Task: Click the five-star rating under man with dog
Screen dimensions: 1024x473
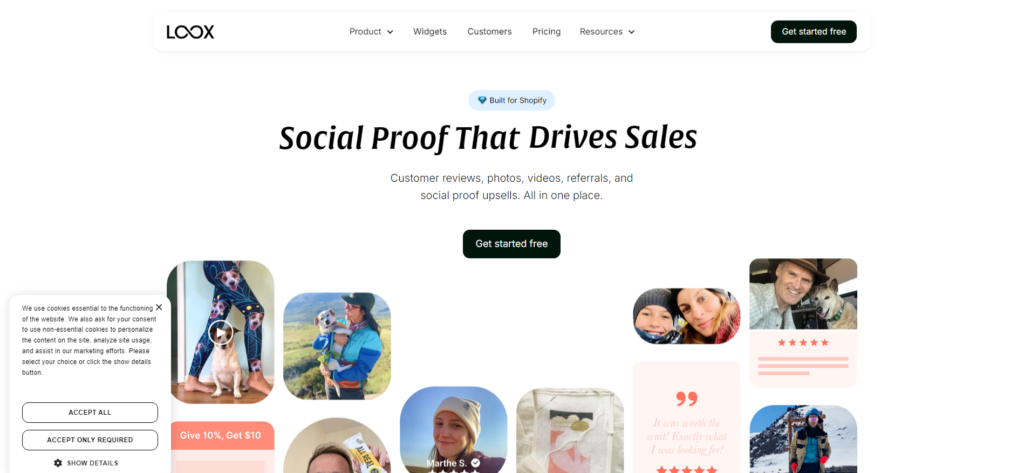Action: tap(803, 342)
